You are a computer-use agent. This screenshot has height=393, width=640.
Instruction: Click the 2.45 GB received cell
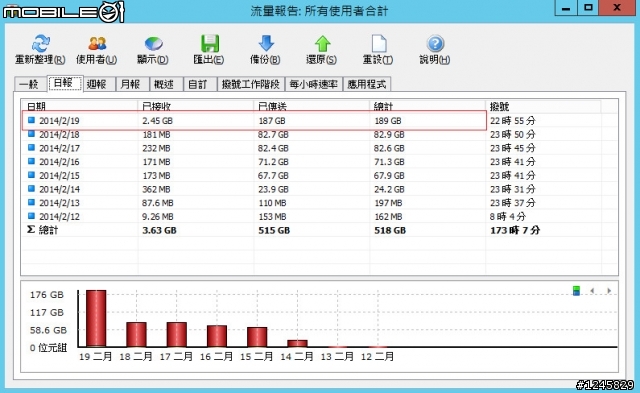click(157, 121)
